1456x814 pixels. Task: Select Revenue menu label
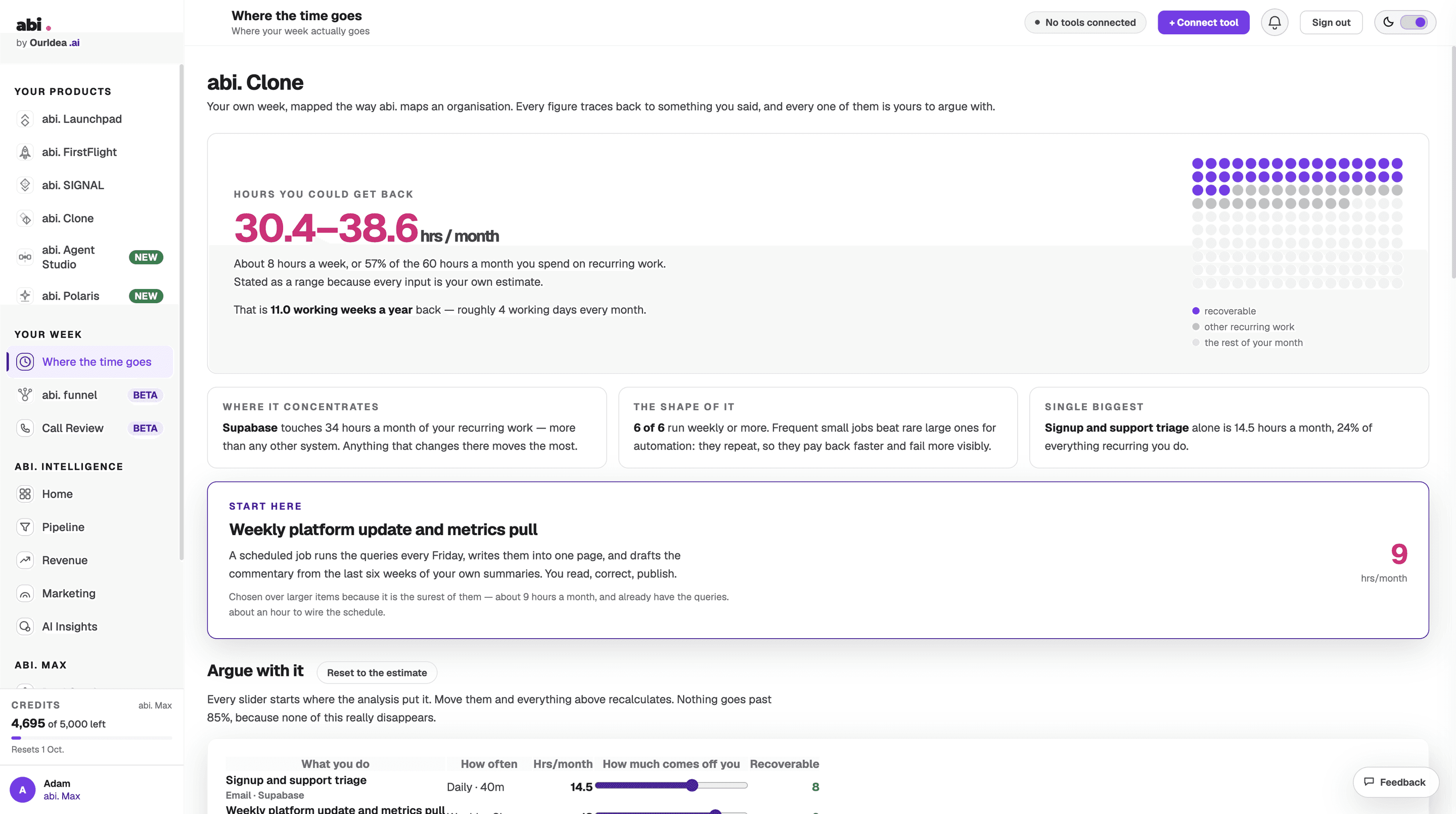65,560
